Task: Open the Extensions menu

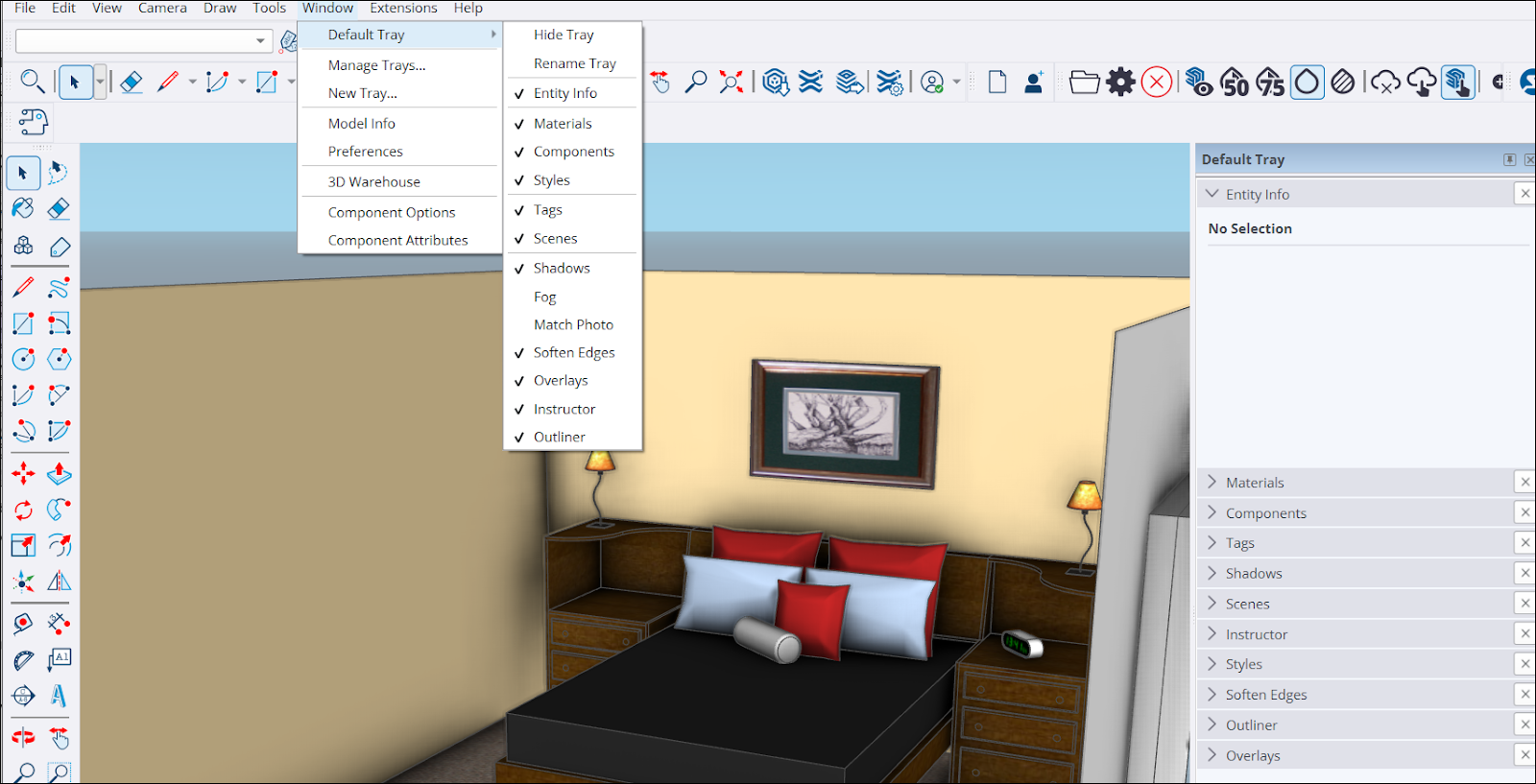Action: coord(403,9)
